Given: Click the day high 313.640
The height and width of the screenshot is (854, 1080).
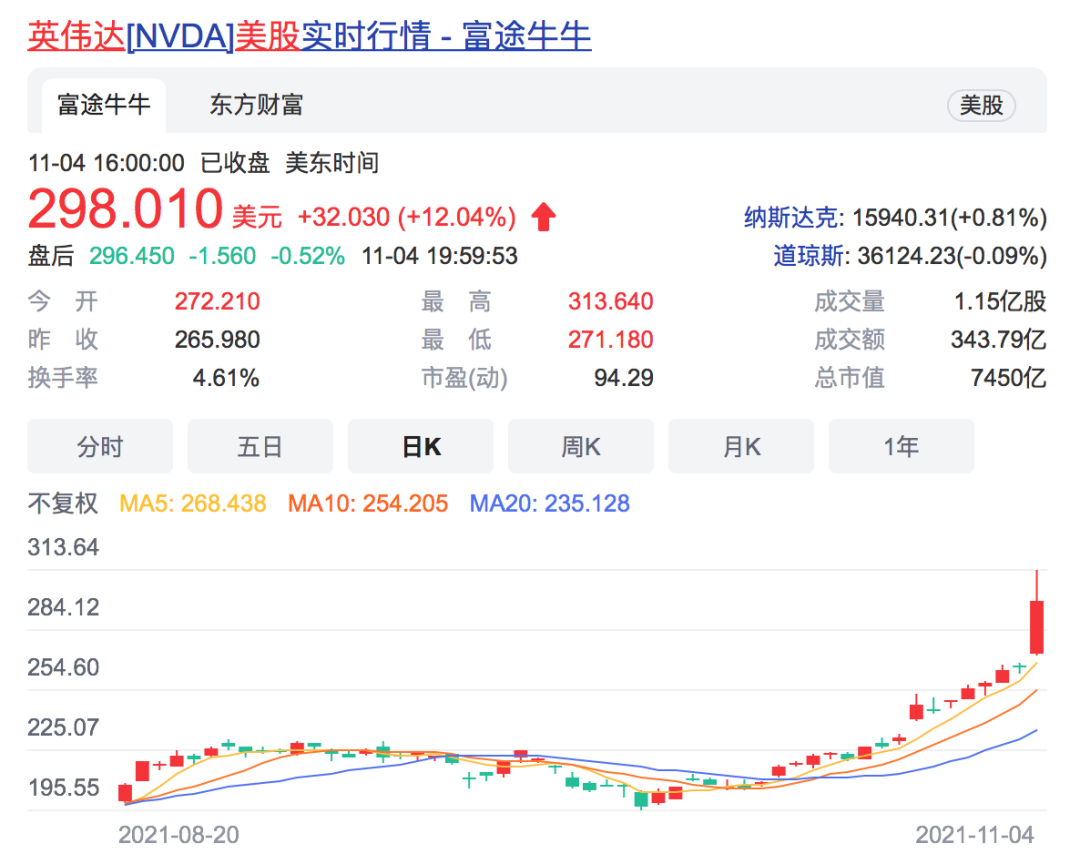Looking at the screenshot, I should point(610,302).
